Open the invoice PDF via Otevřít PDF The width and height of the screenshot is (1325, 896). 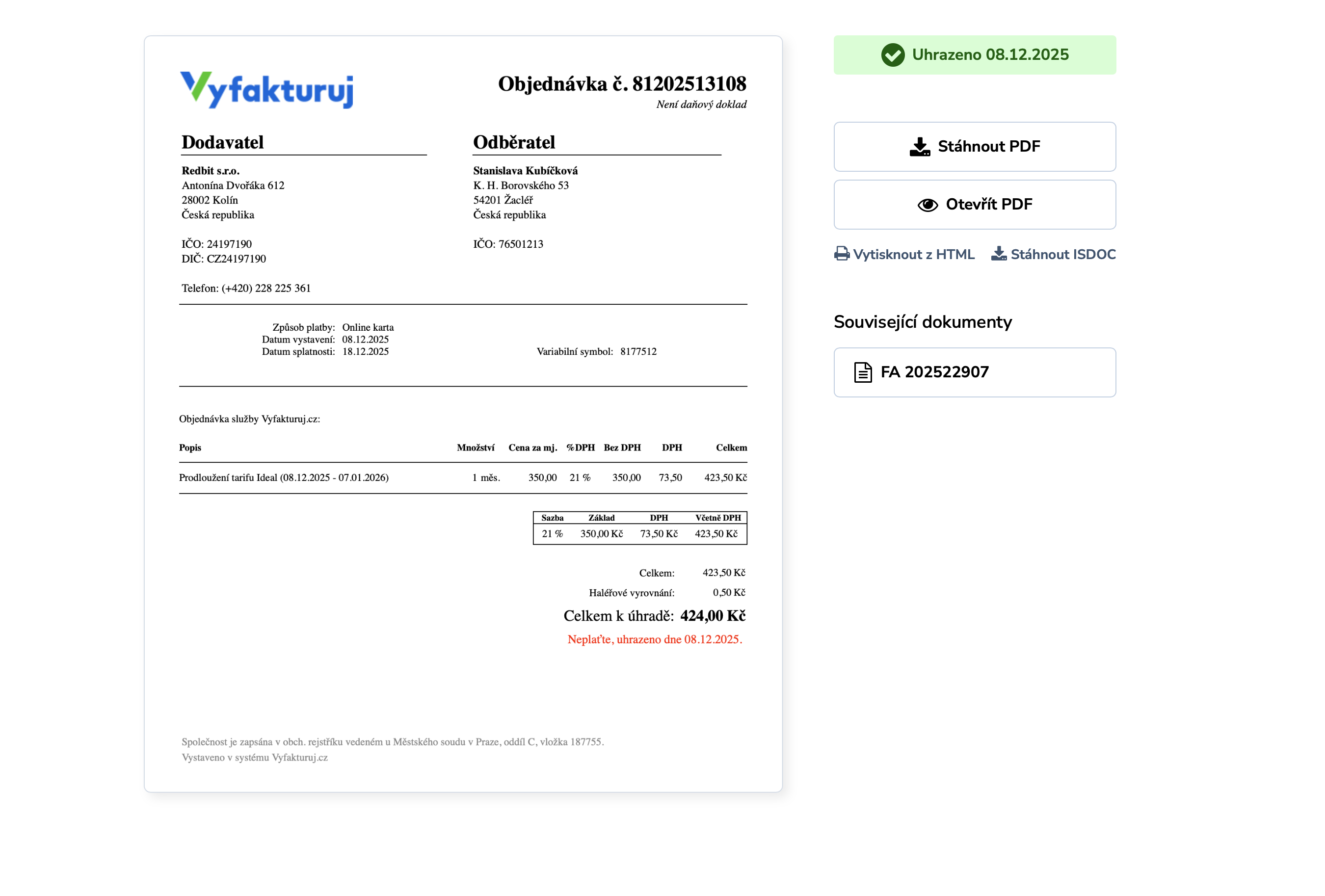tap(974, 204)
